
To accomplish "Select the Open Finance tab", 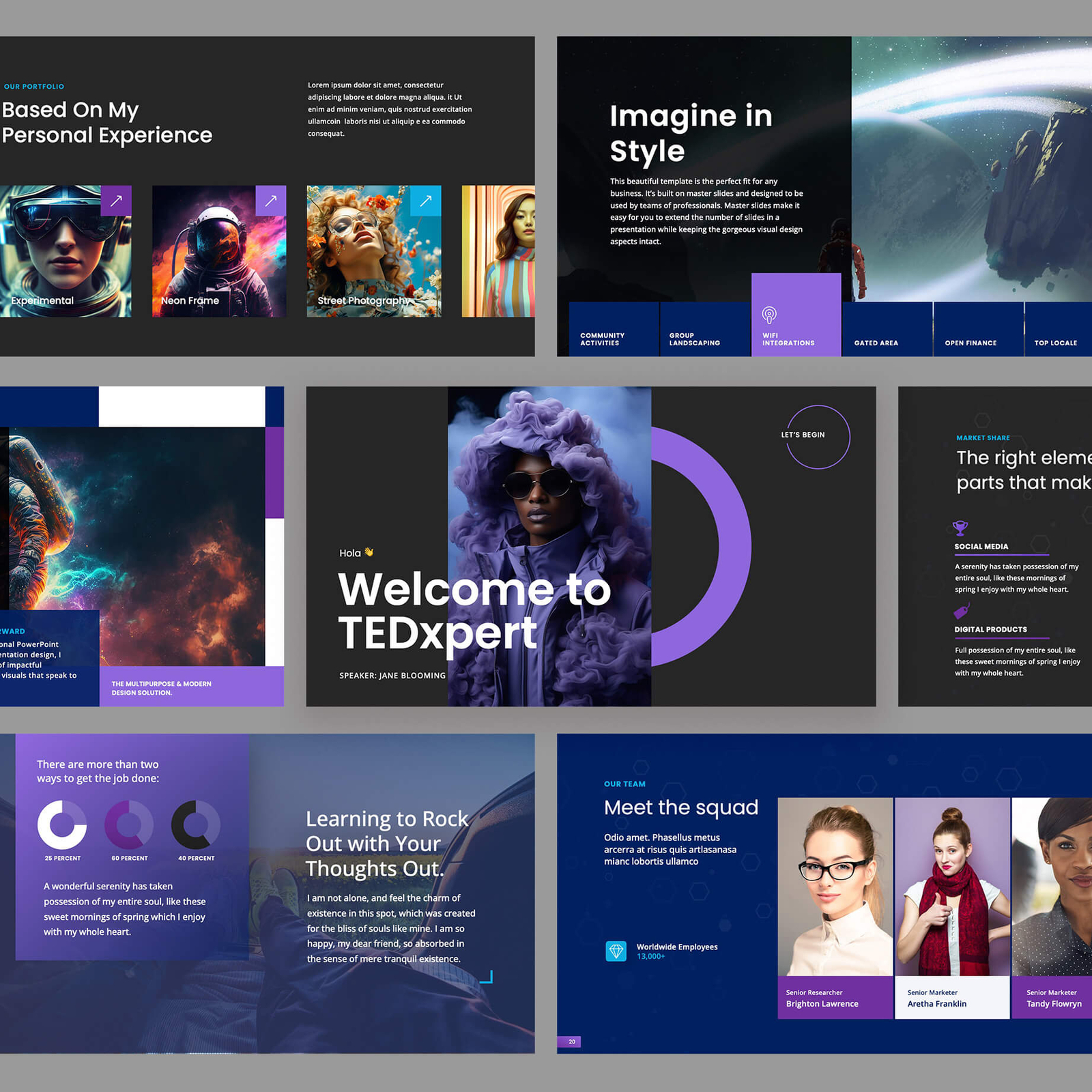I will (x=979, y=329).
